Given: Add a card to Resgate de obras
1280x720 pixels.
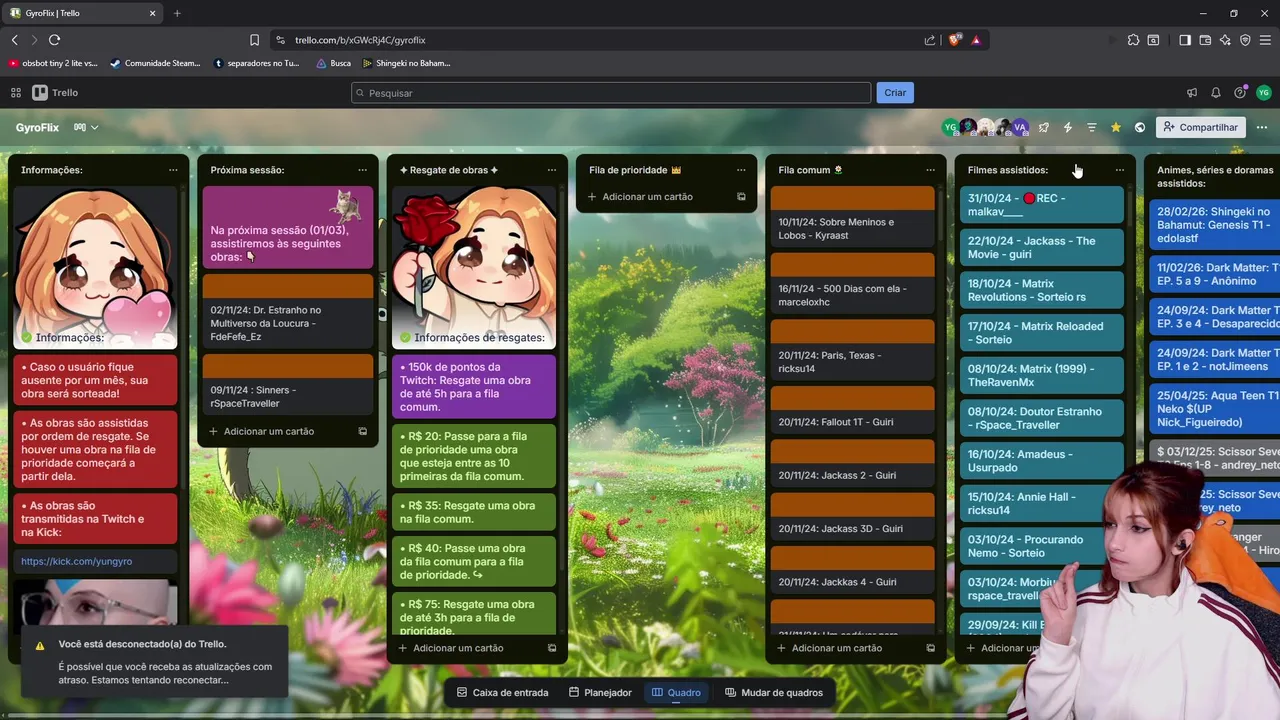Looking at the screenshot, I should (458, 648).
